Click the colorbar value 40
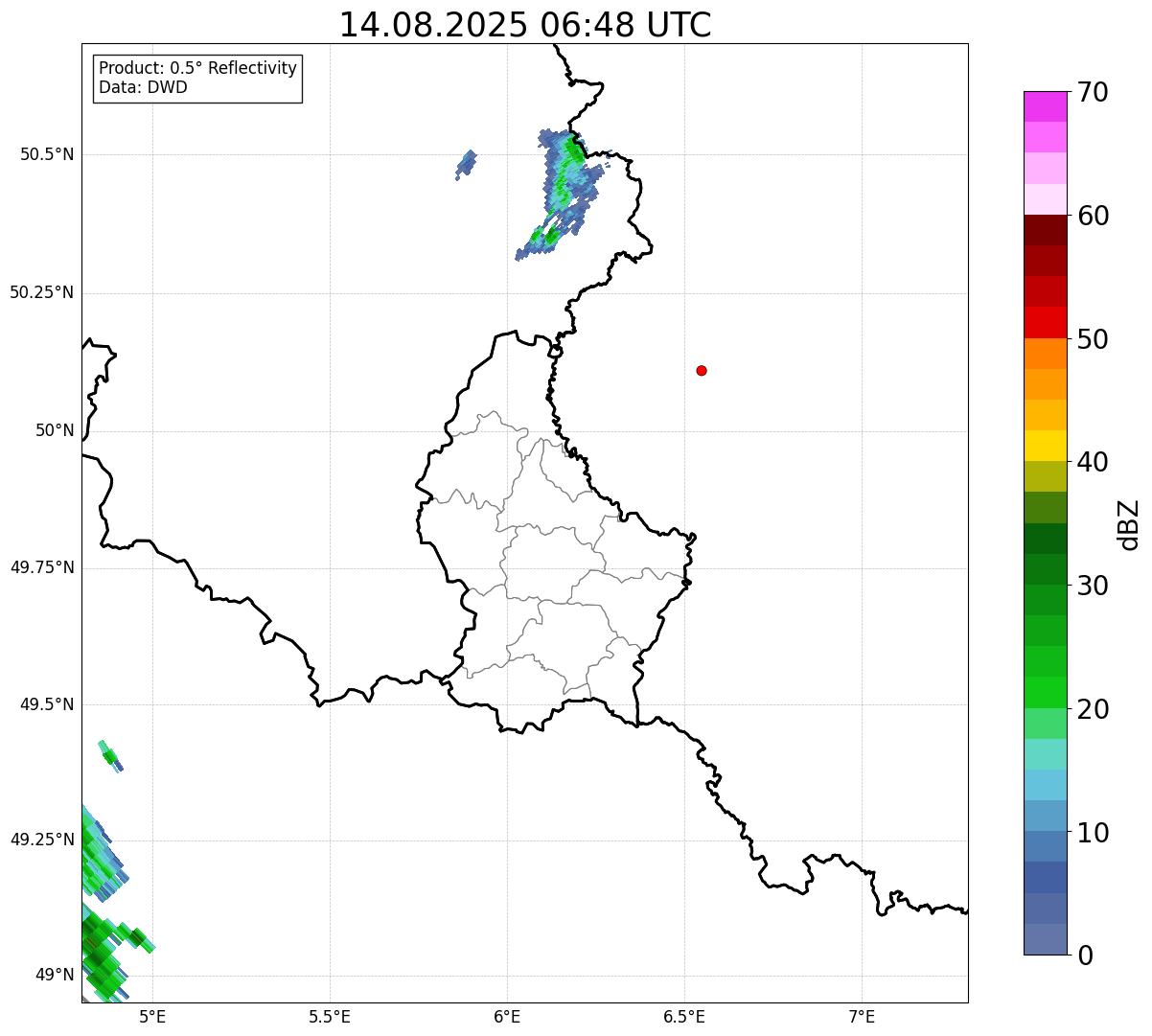The image size is (1152, 1036). coord(1093,462)
